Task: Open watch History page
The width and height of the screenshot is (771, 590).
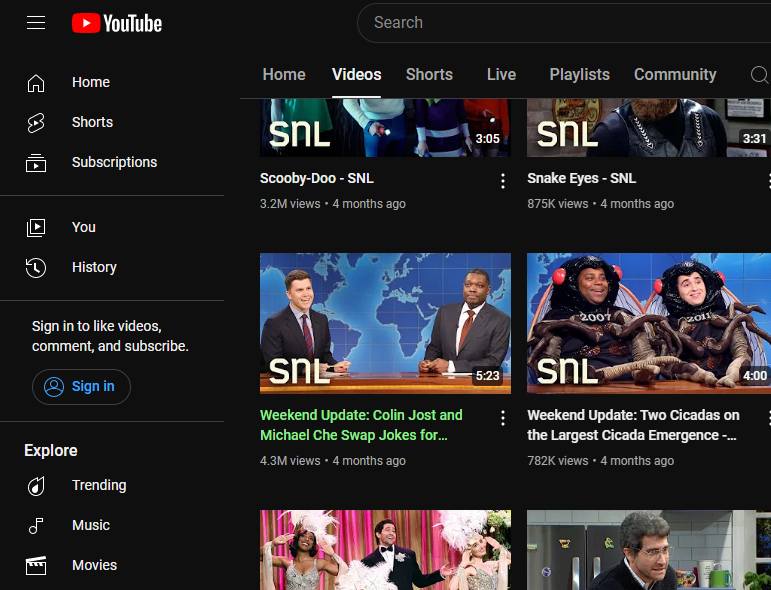Action: click(x=94, y=267)
